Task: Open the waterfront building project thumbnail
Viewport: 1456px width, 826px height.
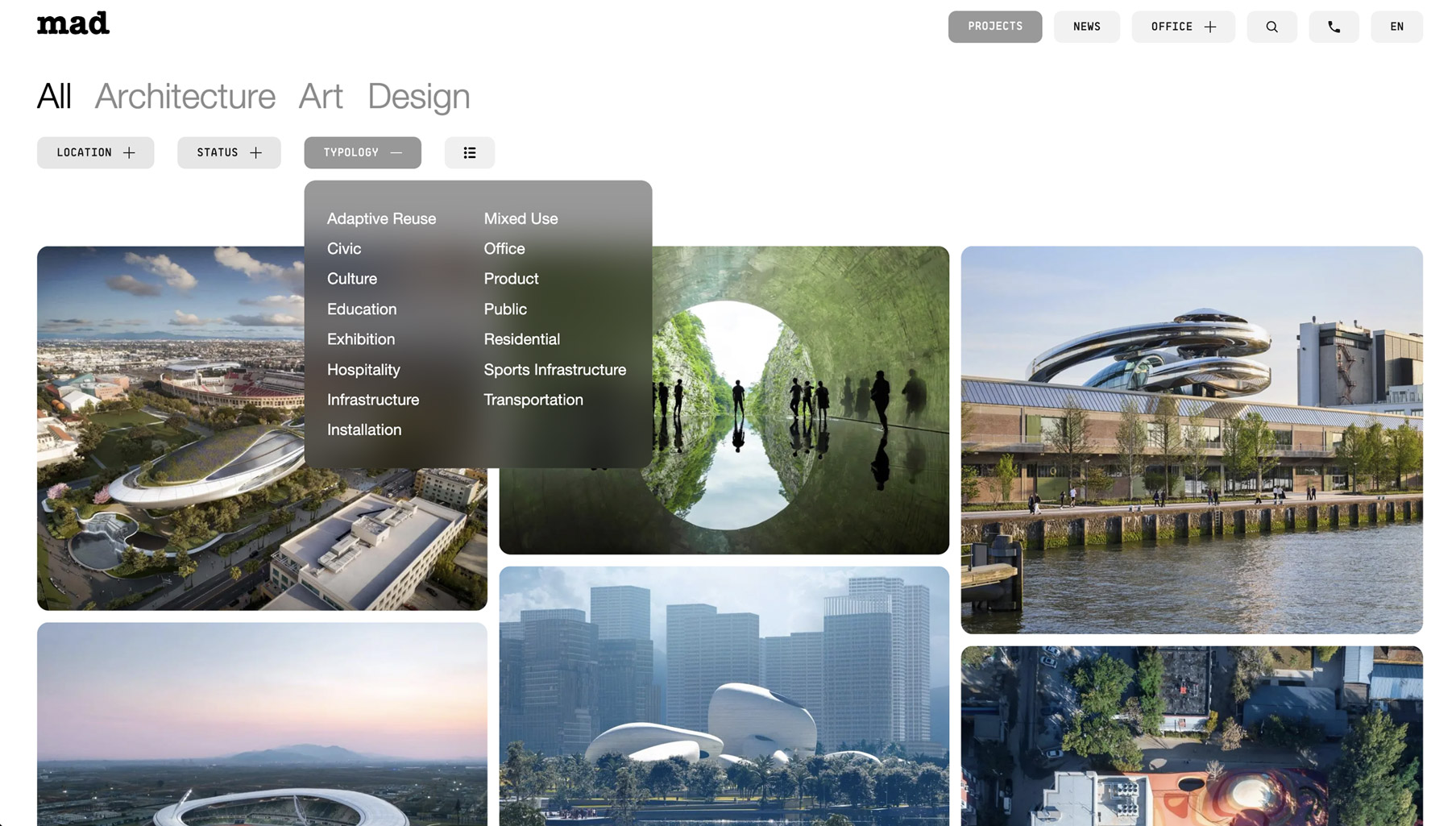Action: tap(1191, 439)
